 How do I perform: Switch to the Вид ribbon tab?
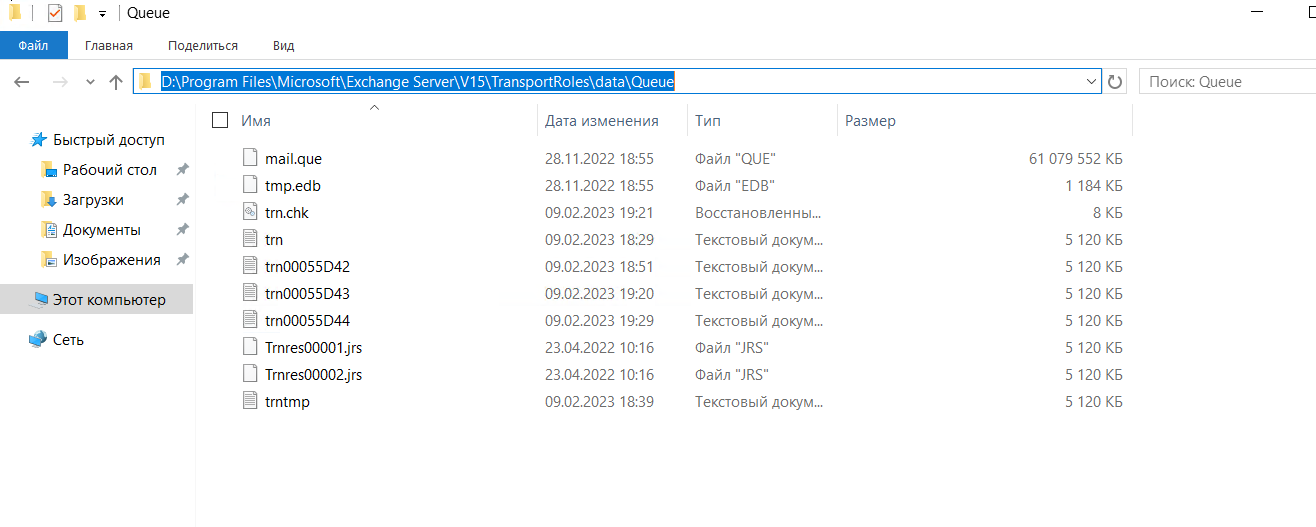tap(283, 46)
